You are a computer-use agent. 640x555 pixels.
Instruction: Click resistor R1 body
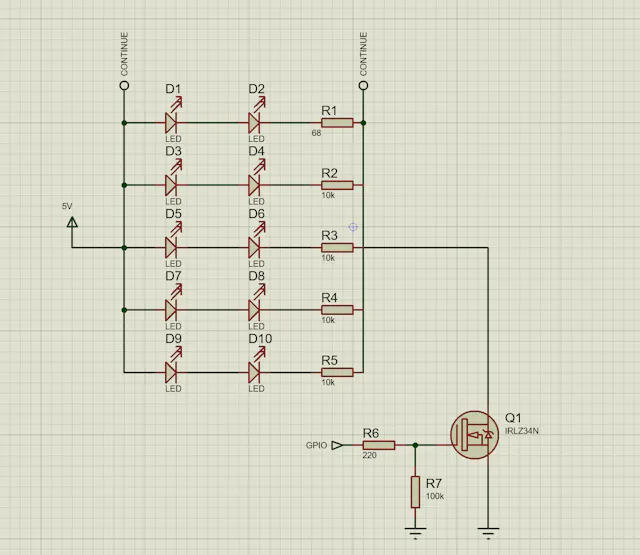click(337, 122)
